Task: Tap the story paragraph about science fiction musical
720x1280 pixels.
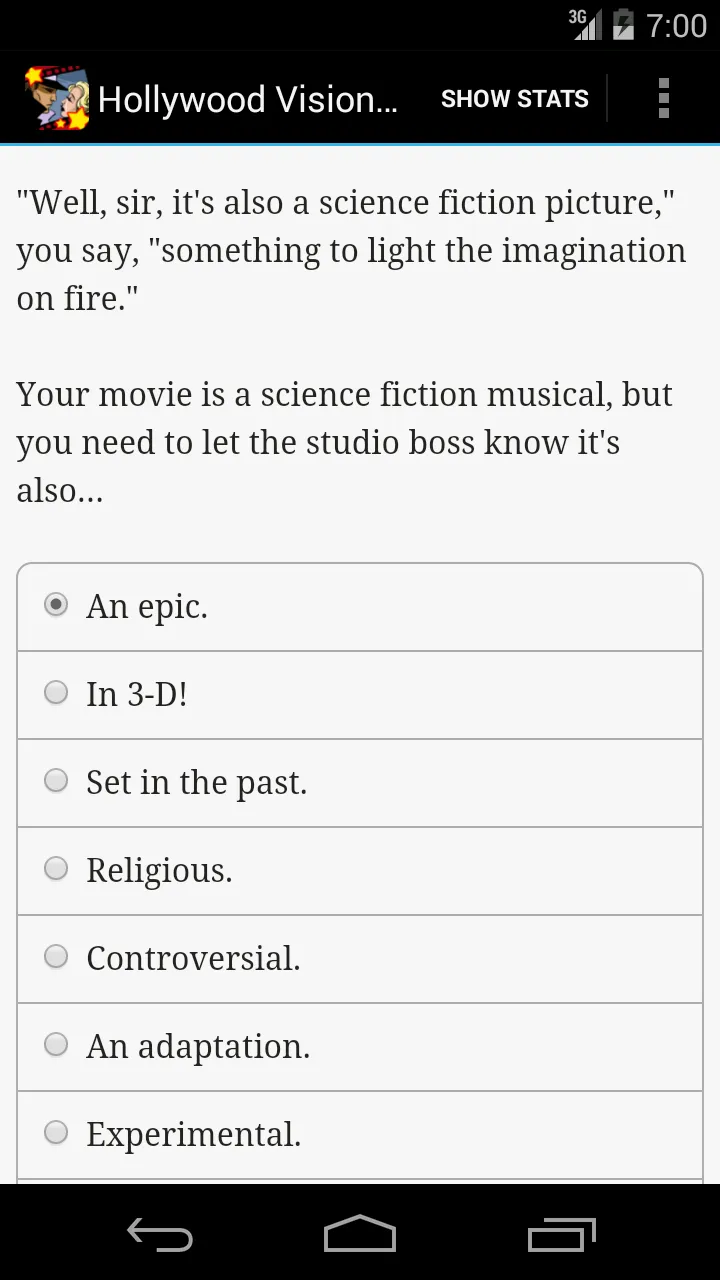Action: pos(344,442)
